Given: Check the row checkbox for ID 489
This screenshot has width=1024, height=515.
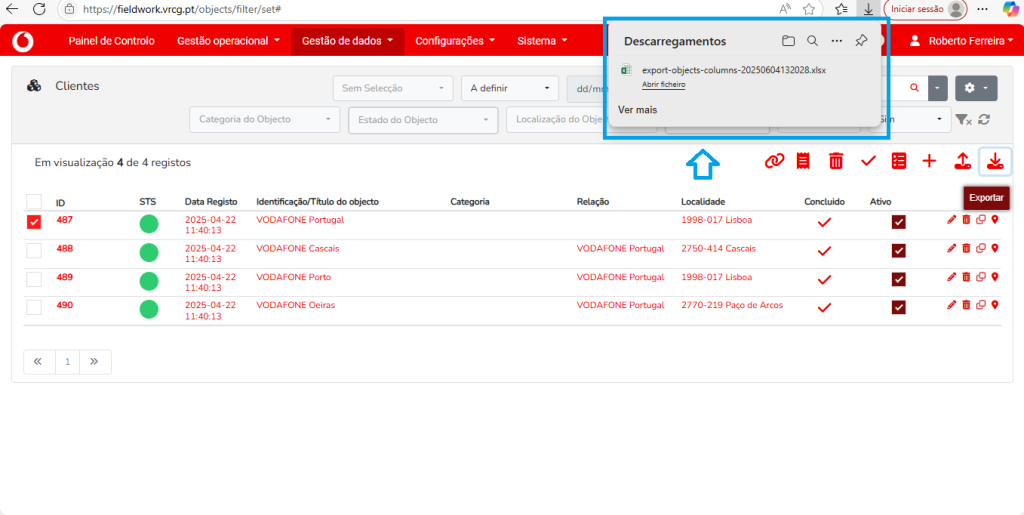Looking at the screenshot, I should 34,279.
